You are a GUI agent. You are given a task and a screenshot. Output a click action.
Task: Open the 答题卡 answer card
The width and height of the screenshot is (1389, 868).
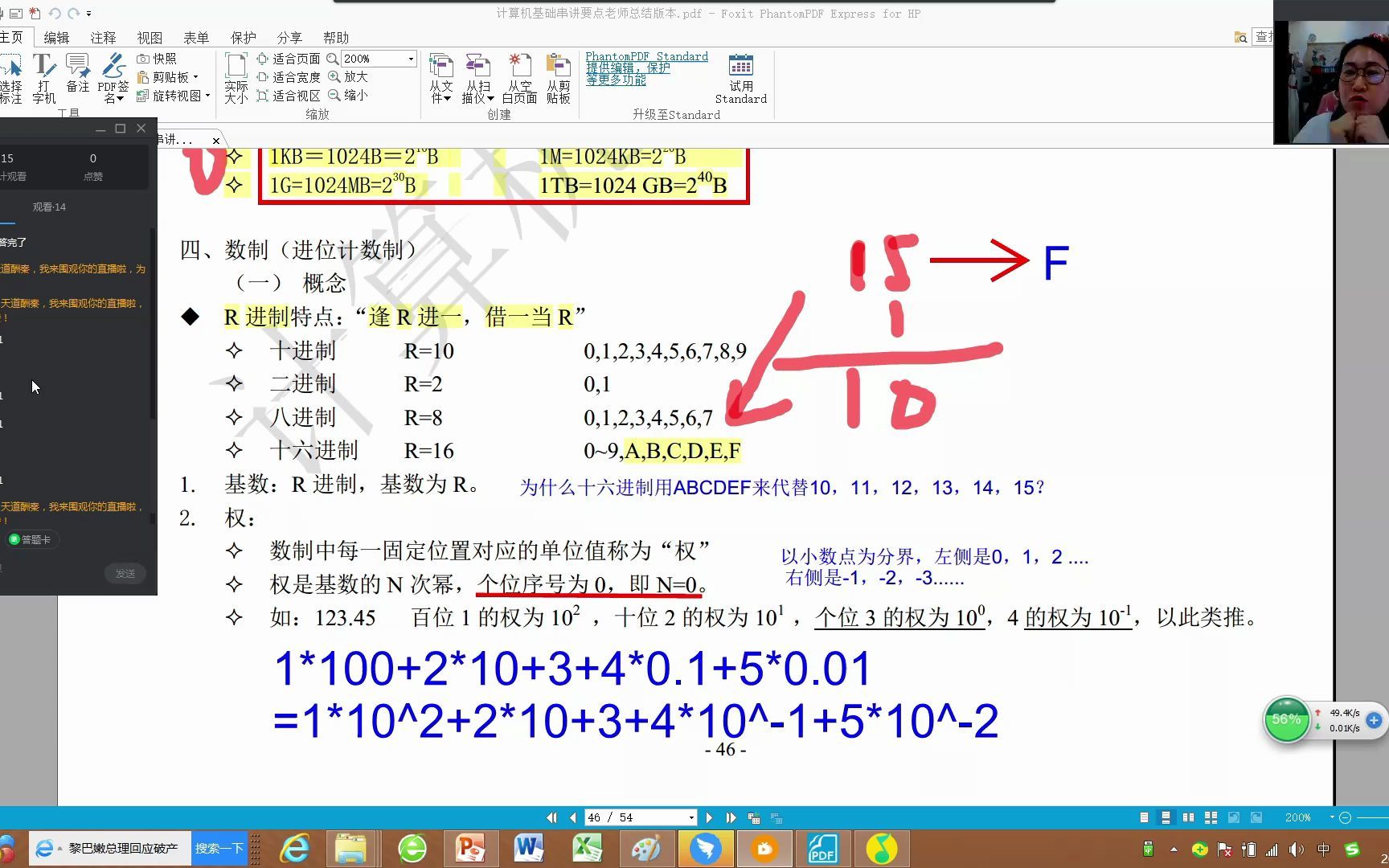point(30,539)
